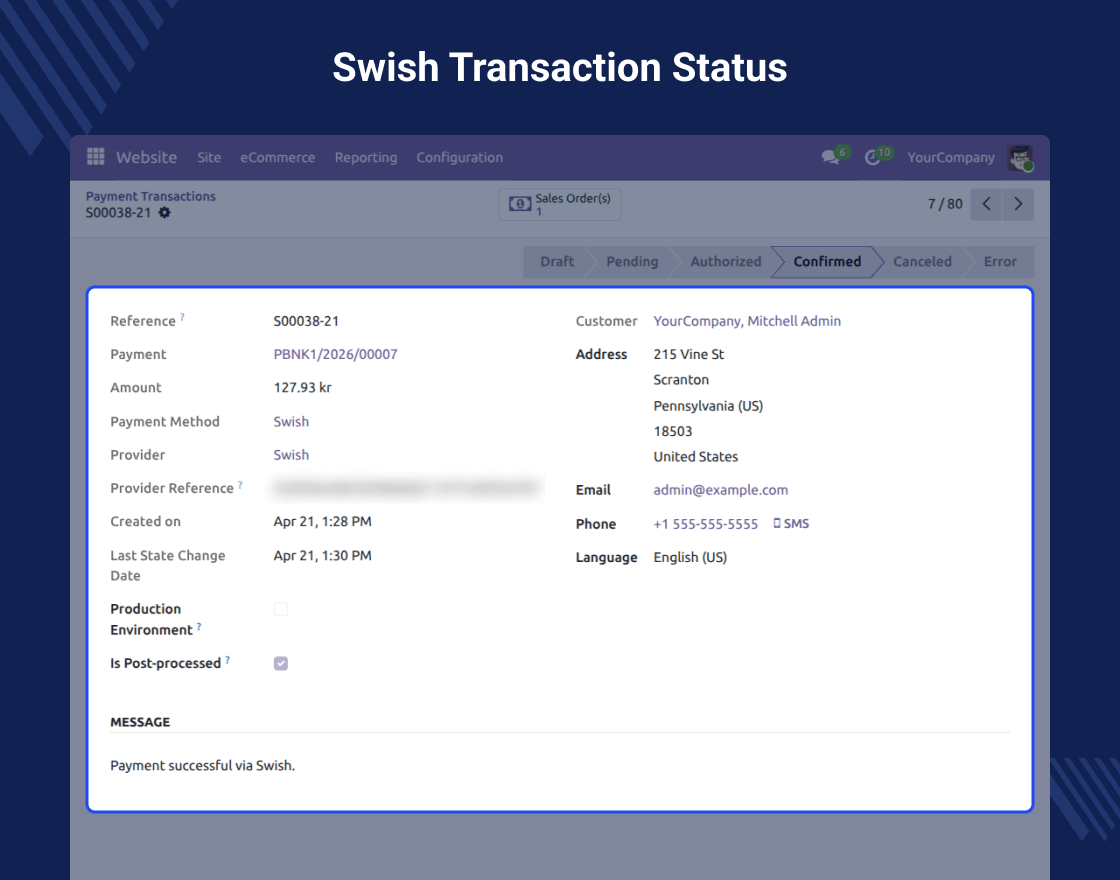Select the Authorized status stage
This screenshot has height=880, width=1120.
tap(726, 261)
